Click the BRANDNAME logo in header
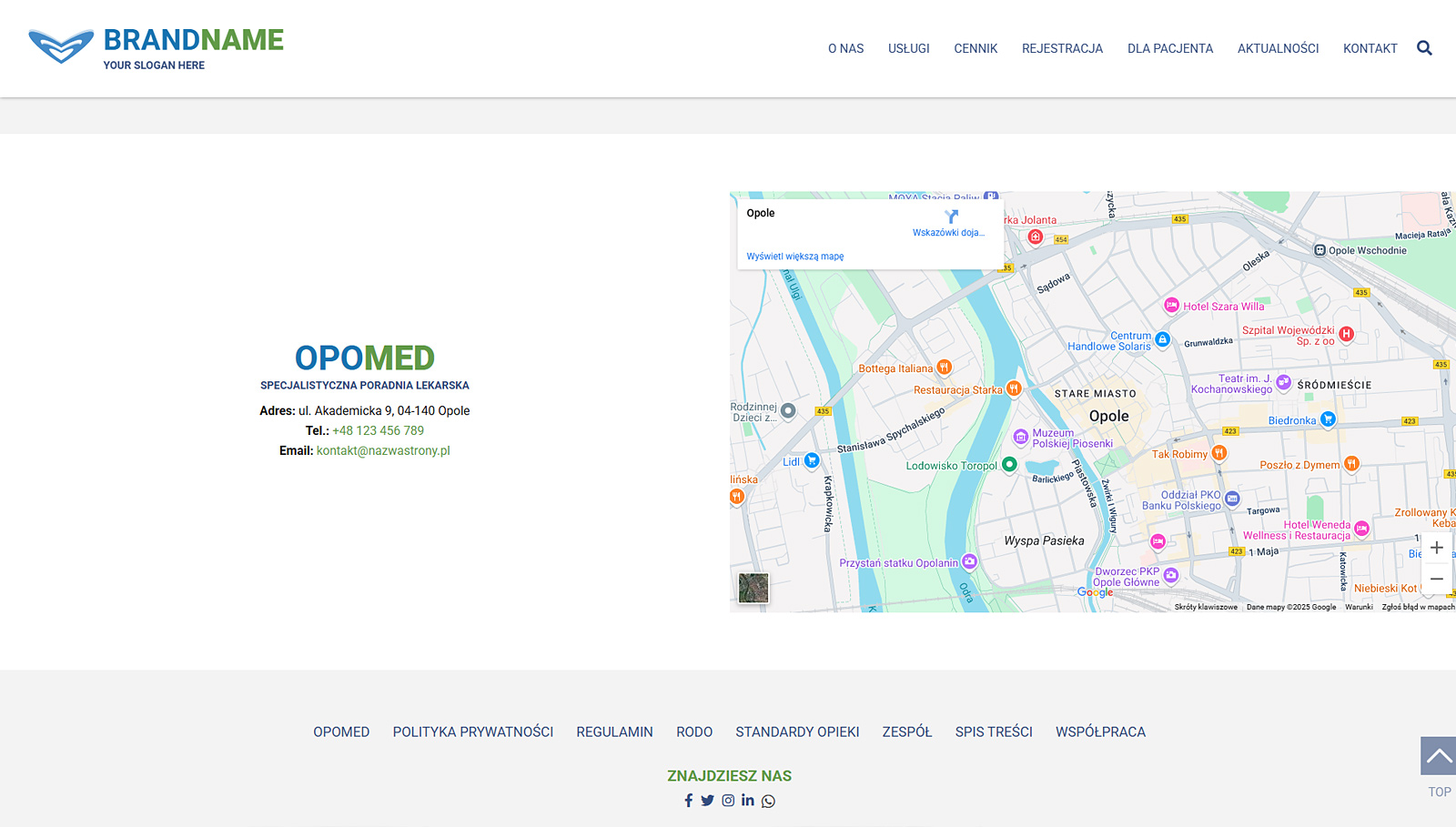 (156, 47)
